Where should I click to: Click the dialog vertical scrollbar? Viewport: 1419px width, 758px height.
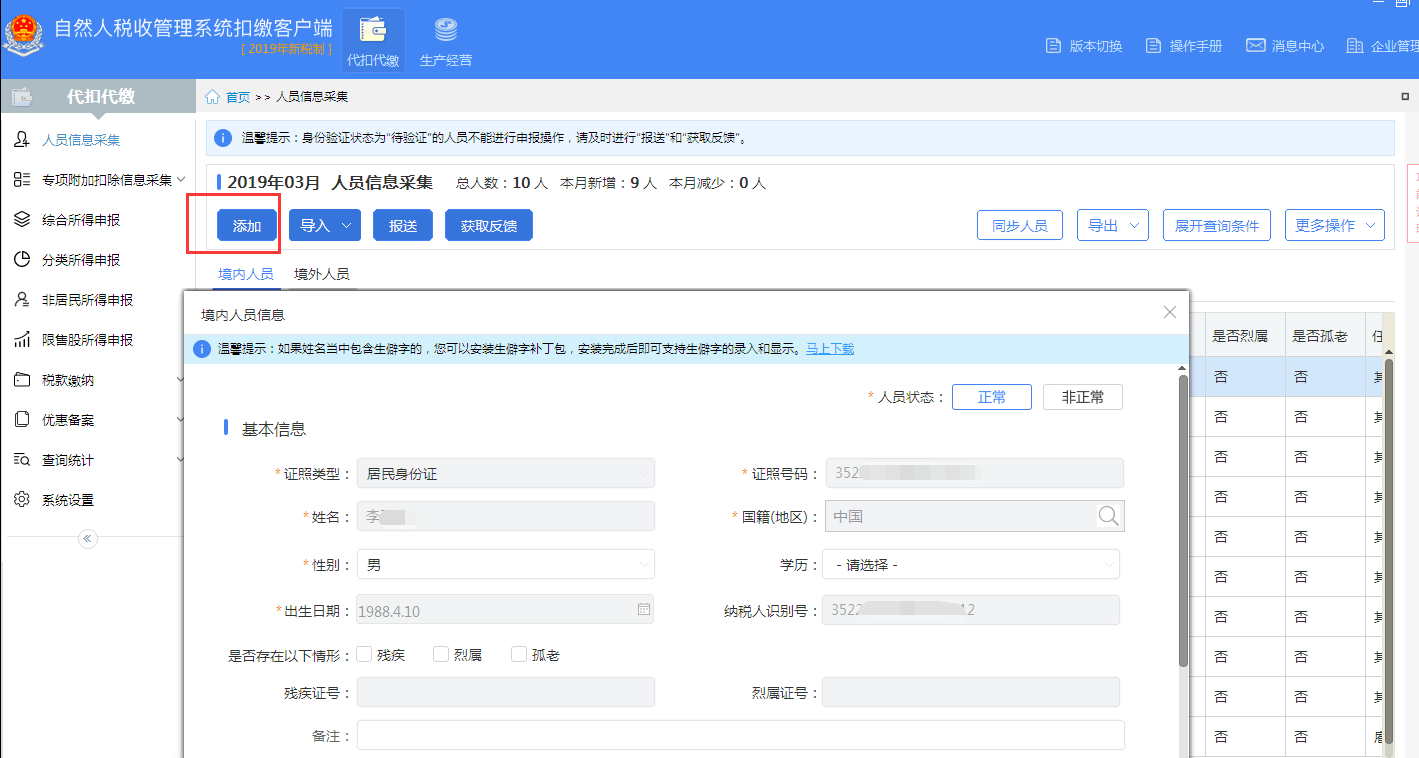[x=1183, y=520]
